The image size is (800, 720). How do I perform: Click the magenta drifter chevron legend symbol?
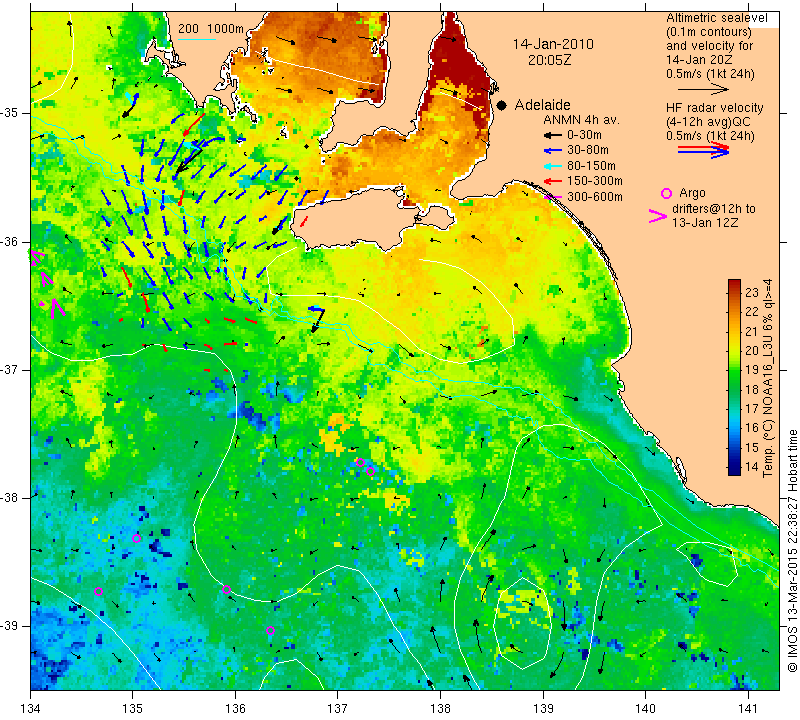click(x=657, y=216)
